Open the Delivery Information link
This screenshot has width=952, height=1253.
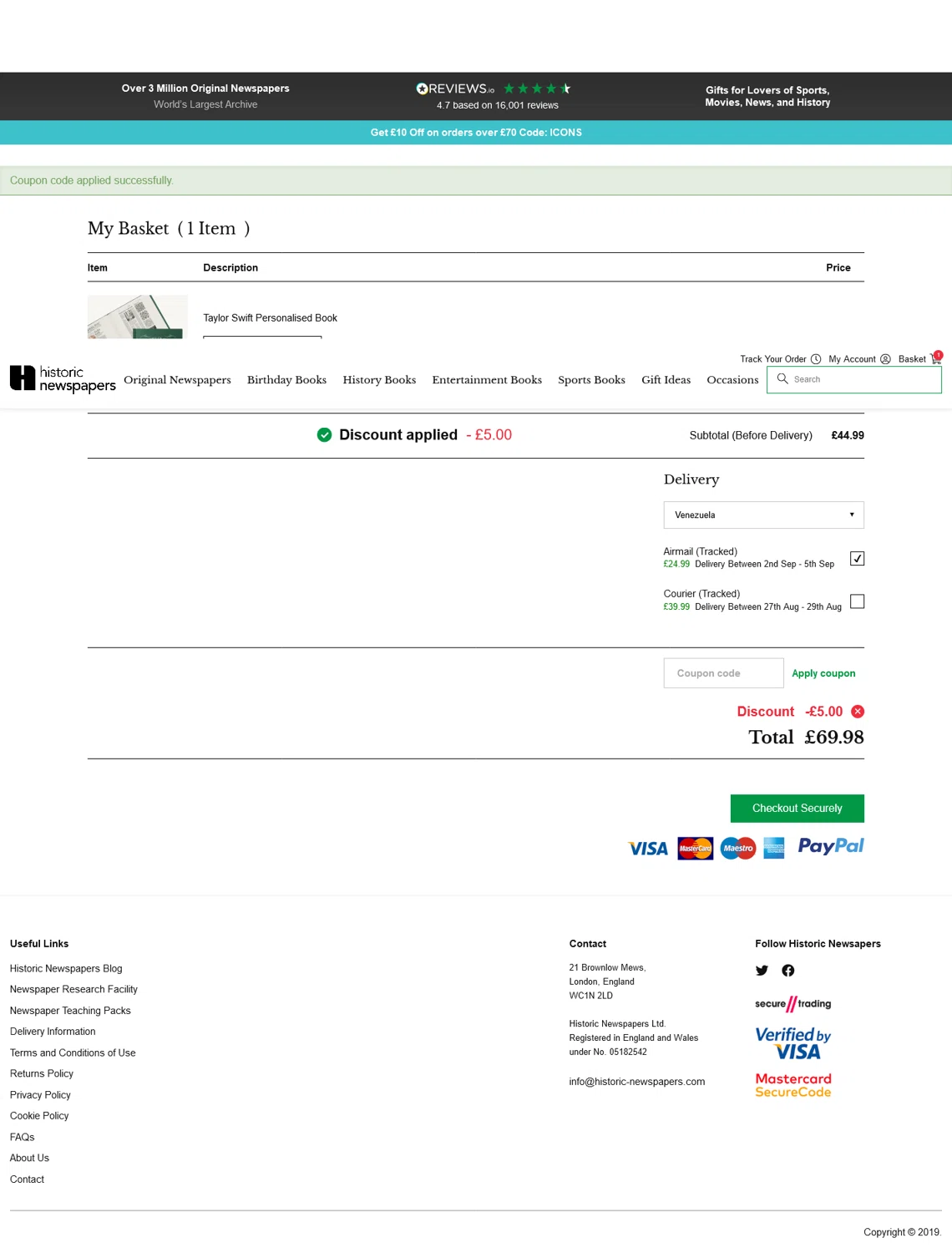(x=53, y=1032)
